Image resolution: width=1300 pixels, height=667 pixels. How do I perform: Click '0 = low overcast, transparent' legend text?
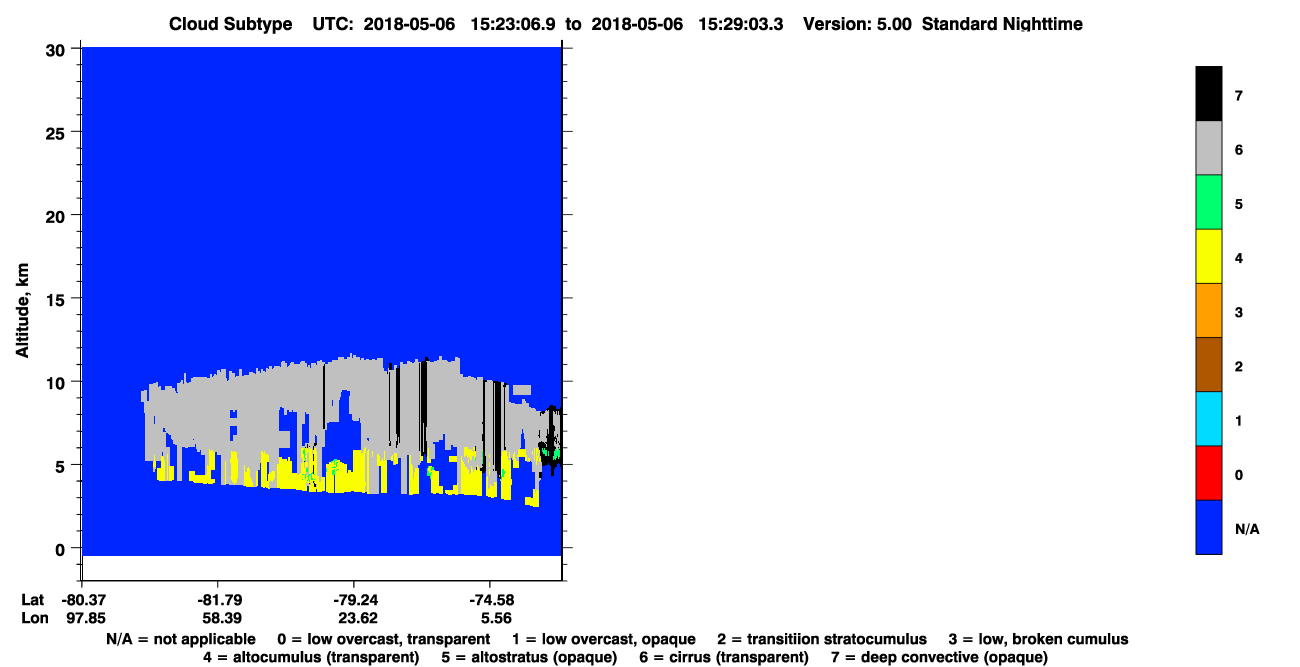[x=384, y=639]
